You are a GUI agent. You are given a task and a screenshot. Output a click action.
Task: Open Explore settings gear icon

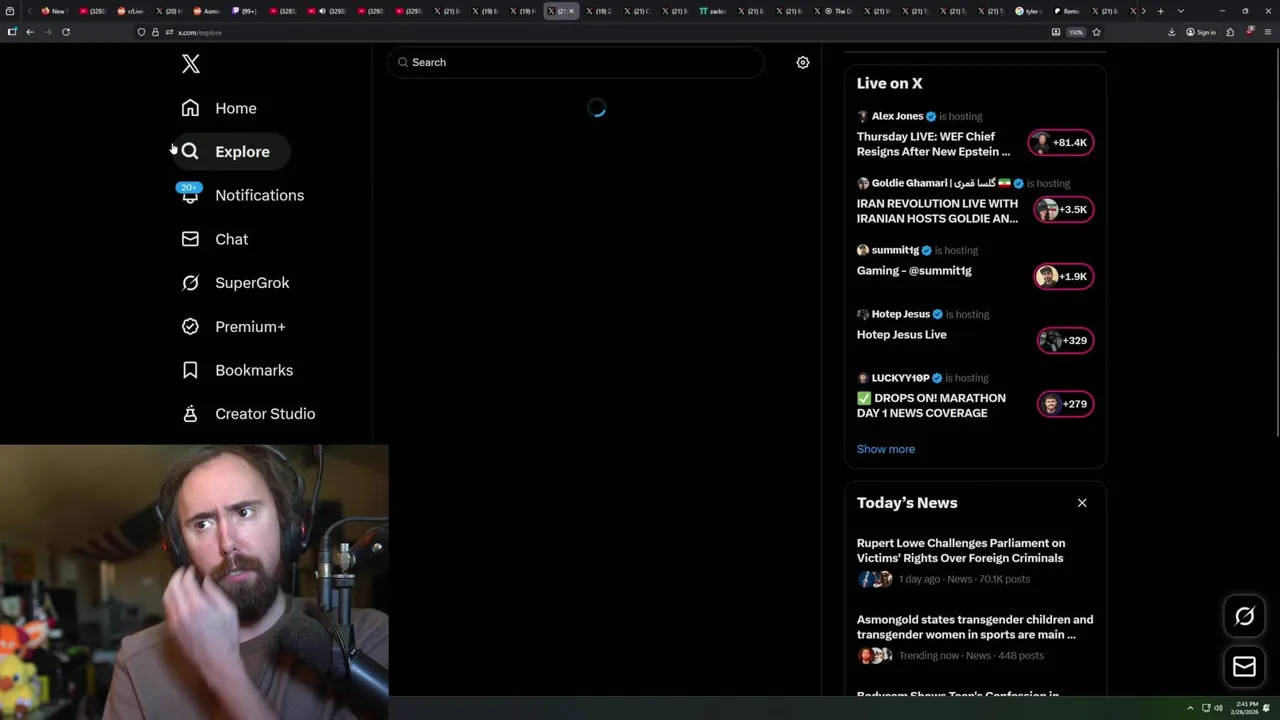[803, 62]
